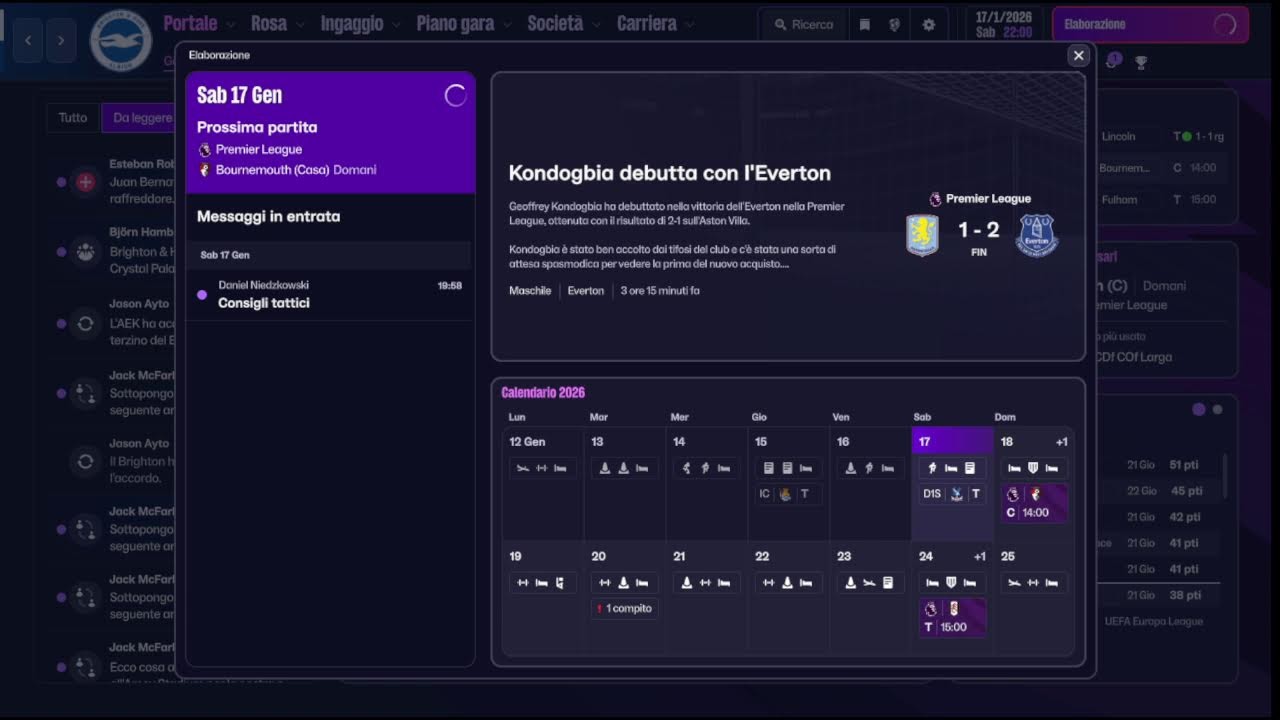
Task: Open the Consigli tattici message
Action: [329, 294]
